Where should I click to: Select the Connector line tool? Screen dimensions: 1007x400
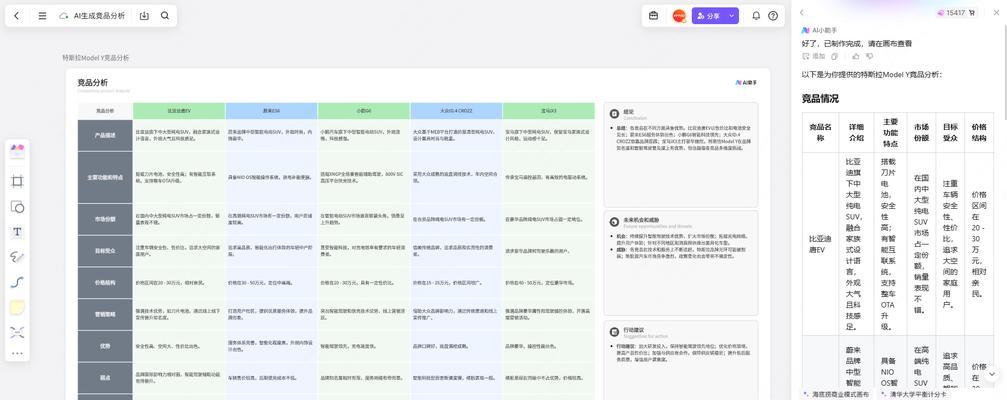[x=17, y=282]
